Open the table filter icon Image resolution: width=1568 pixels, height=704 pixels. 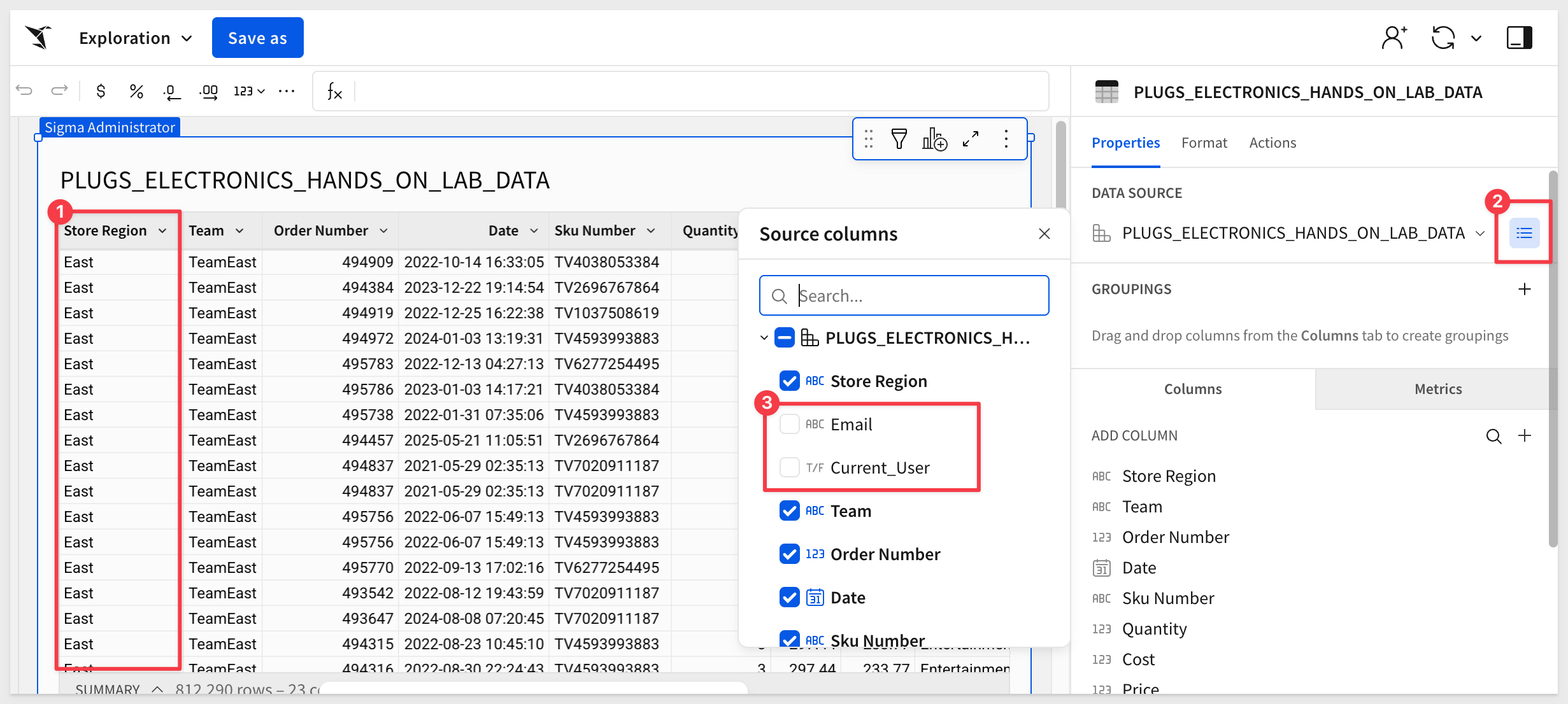point(899,139)
